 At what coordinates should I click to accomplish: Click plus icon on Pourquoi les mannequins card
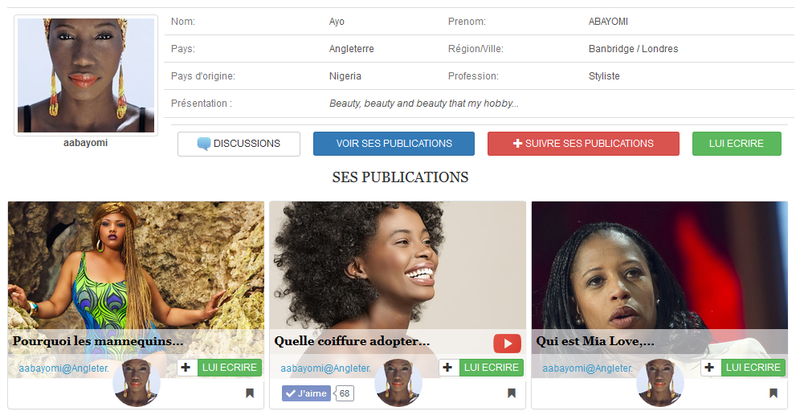[x=186, y=368]
